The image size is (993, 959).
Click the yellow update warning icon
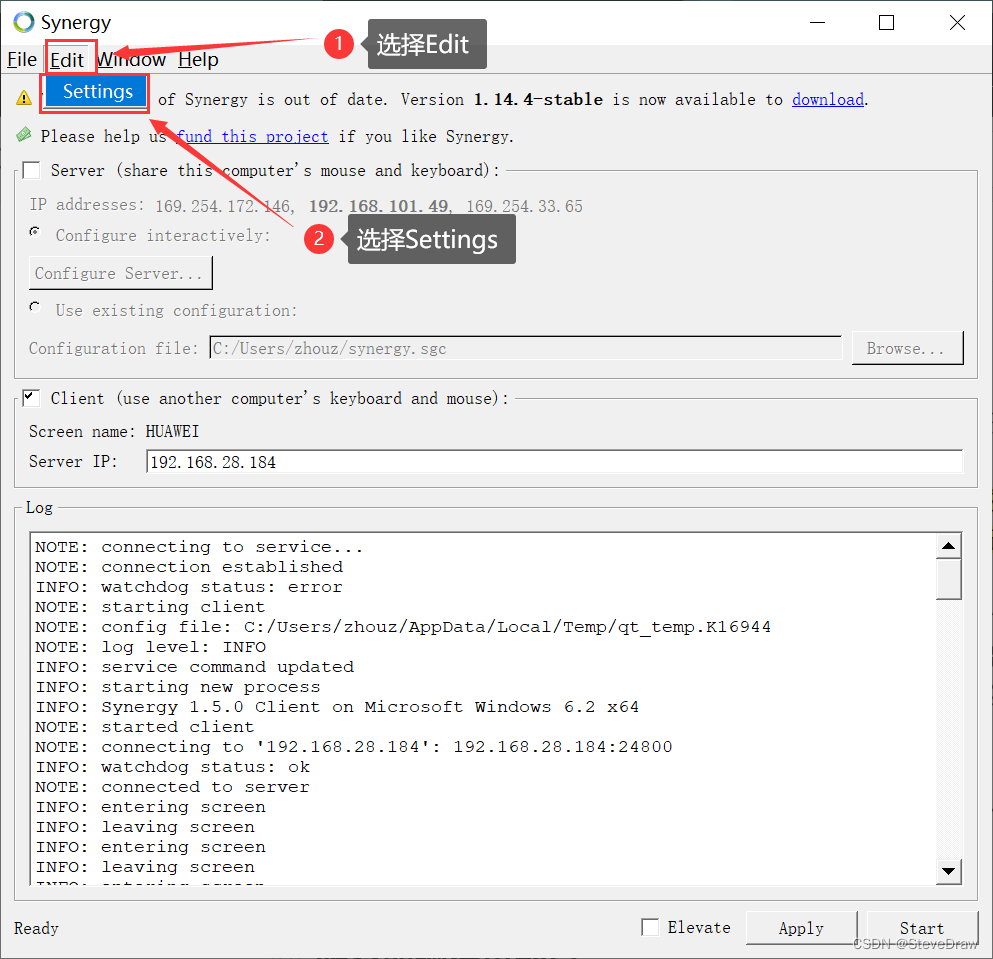(24, 98)
